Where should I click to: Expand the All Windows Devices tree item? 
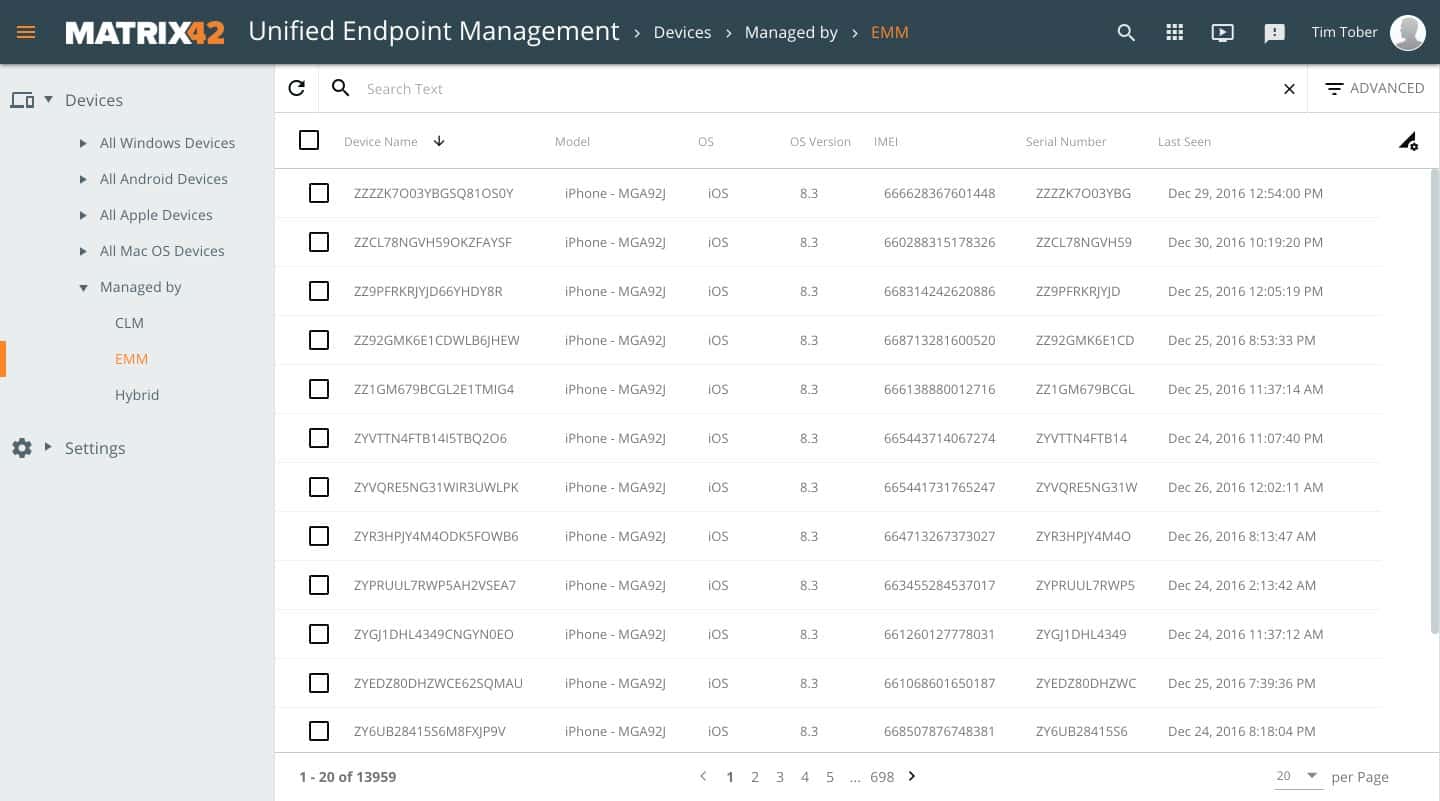[84, 143]
